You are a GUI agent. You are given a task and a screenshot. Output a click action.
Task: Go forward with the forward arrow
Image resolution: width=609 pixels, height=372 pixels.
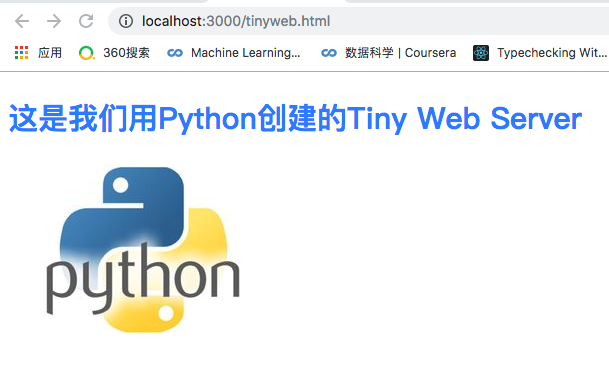54,21
